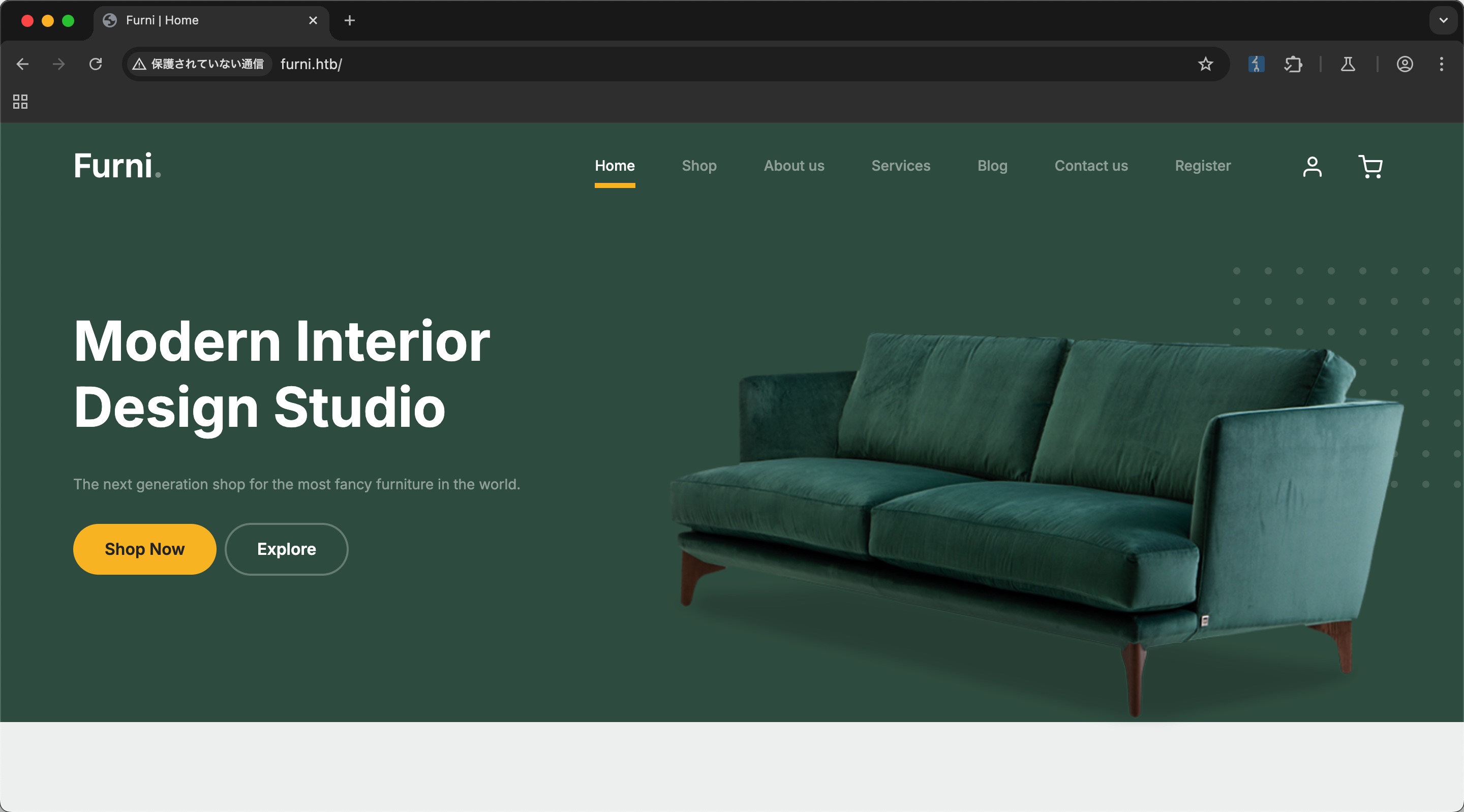This screenshot has width=1464, height=812.
Task: Open the shopping cart icon
Action: pos(1370,167)
